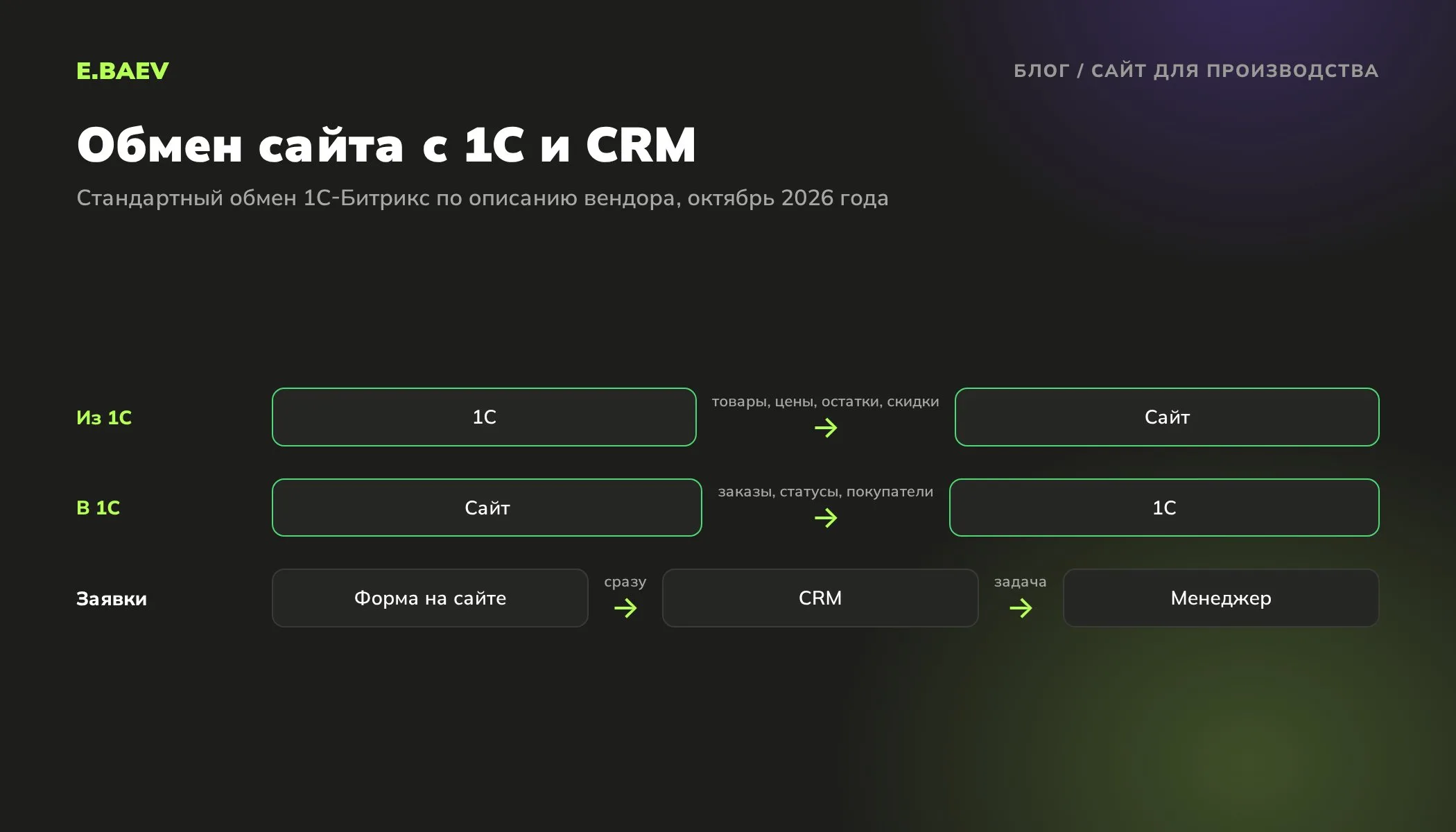Click the heading 'Обмен сайта с 1С и CRM'
1456x832 pixels.
click(x=386, y=145)
